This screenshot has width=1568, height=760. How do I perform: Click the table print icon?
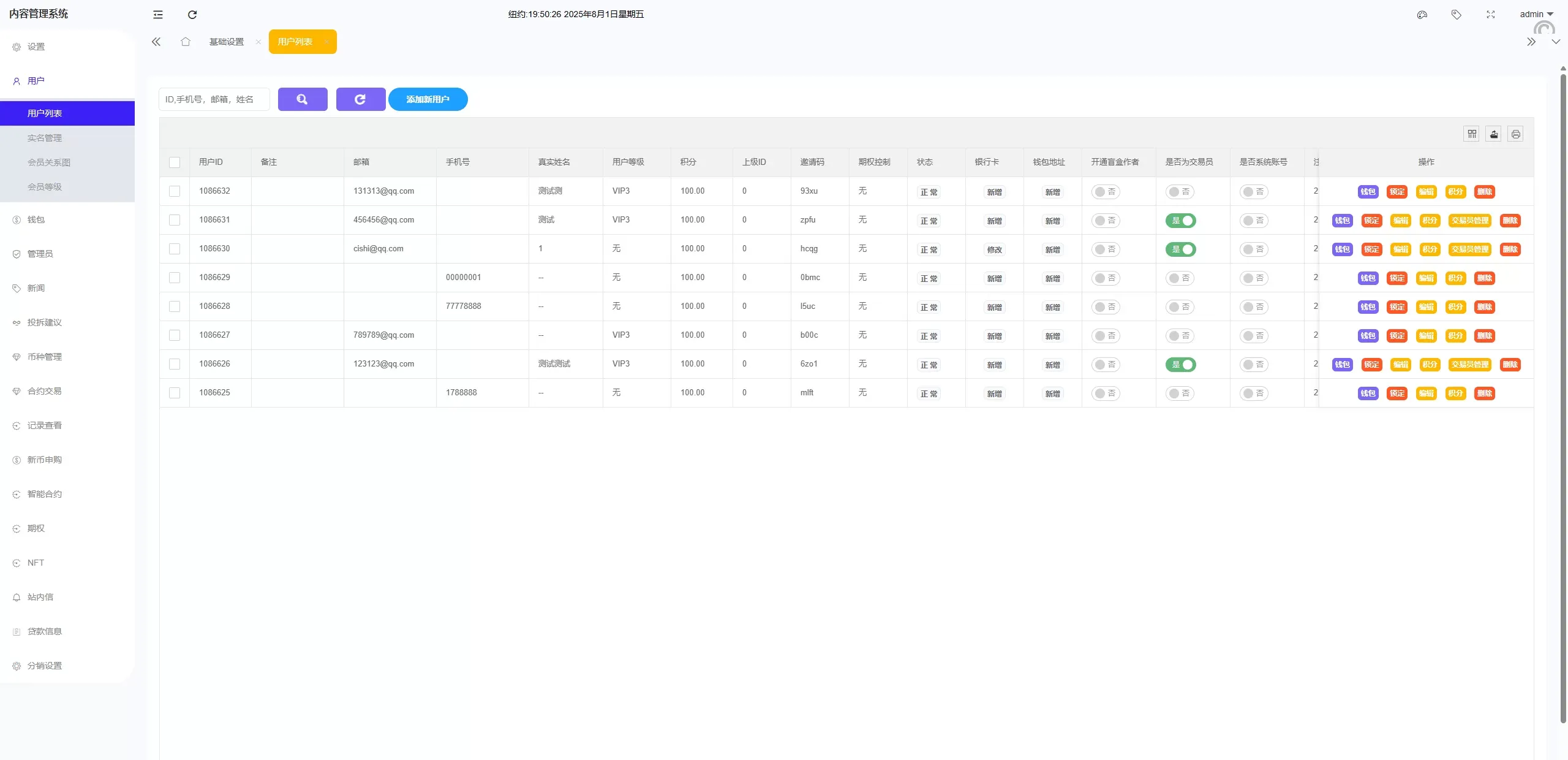pyautogui.click(x=1515, y=134)
